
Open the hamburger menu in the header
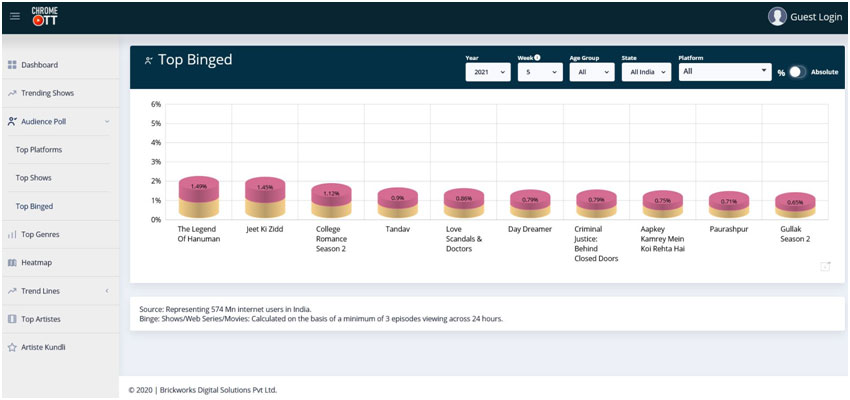point(14,16)
